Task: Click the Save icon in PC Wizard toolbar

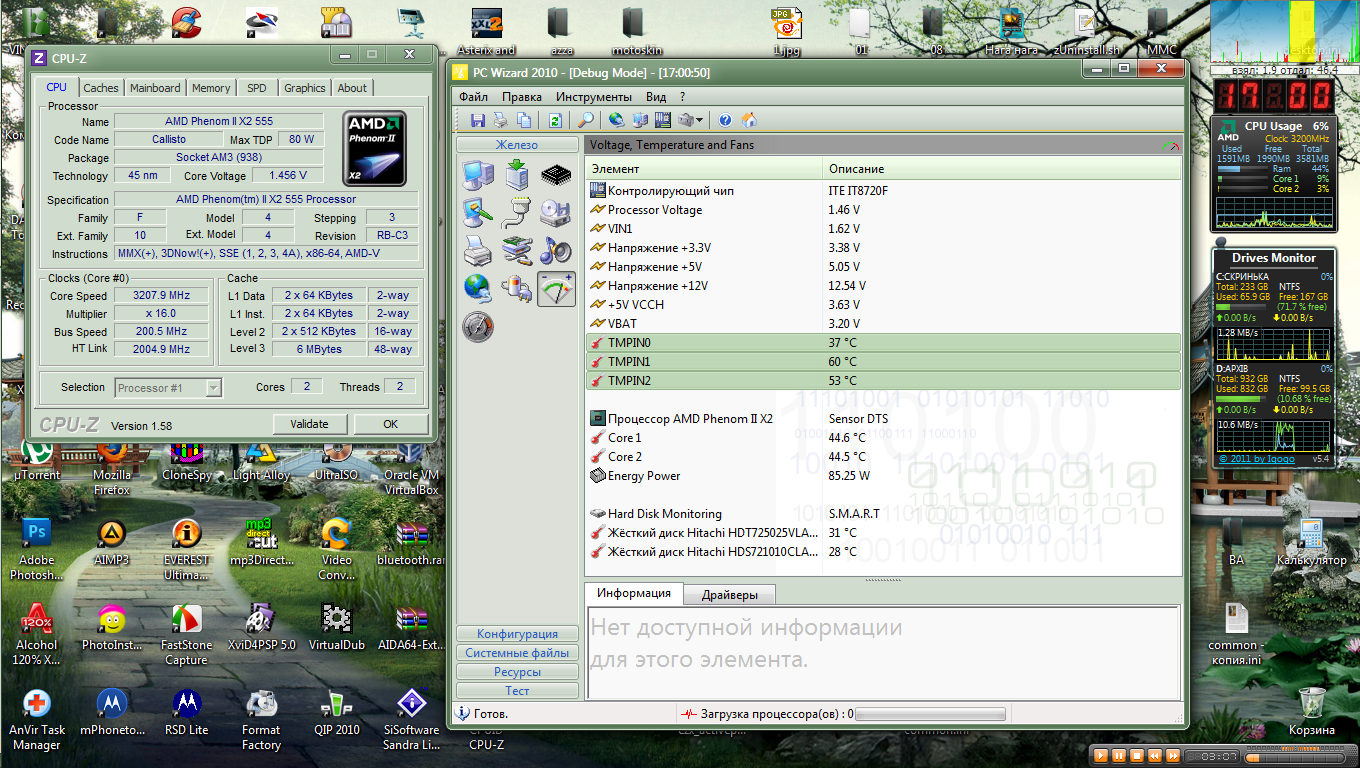Action: (x=478, y=120)
